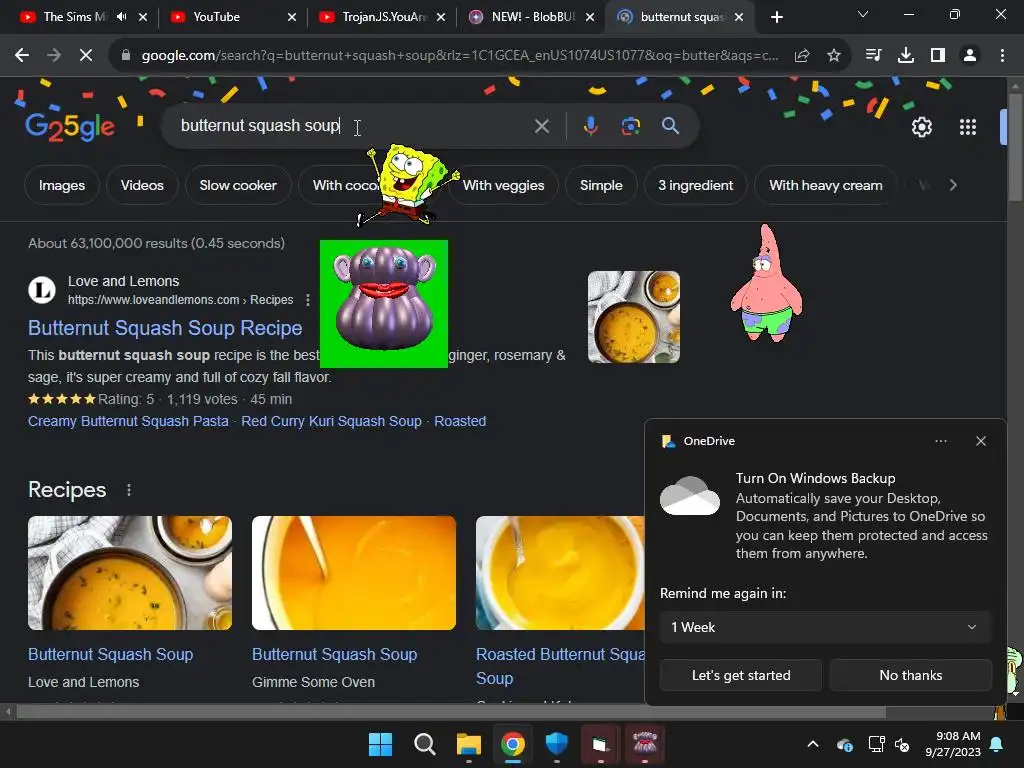Viewport: 1024px width, 768px height.
Task: Open Love and Lemons recipe card thumbnail
Action: 130,573
